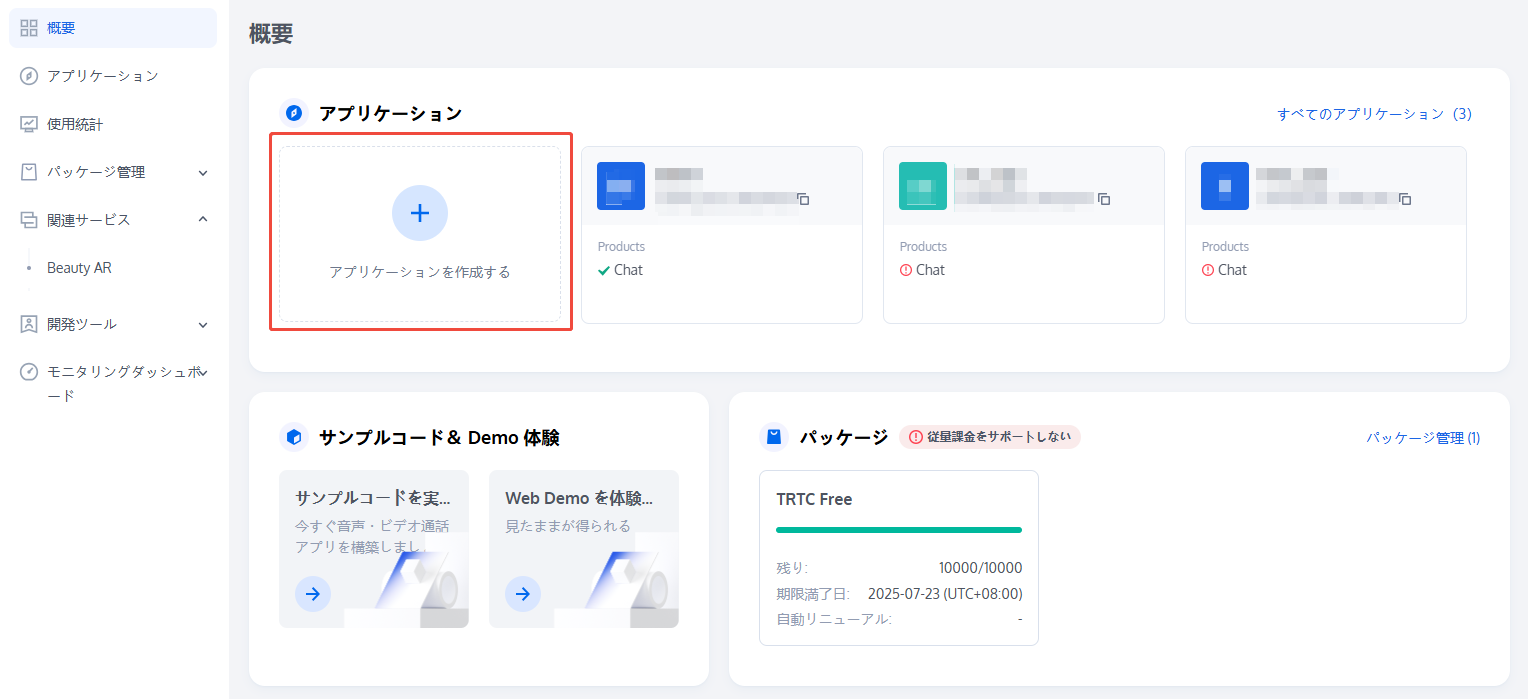The image size is (1528, 699).
Task: Select the 概要 sidebar menu item
Action: (61, 28)
